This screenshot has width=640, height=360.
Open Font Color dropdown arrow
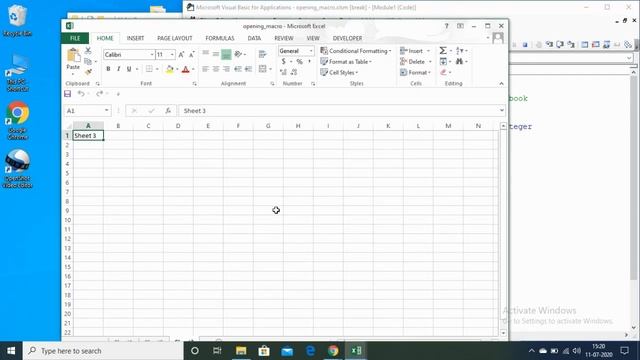193,69
